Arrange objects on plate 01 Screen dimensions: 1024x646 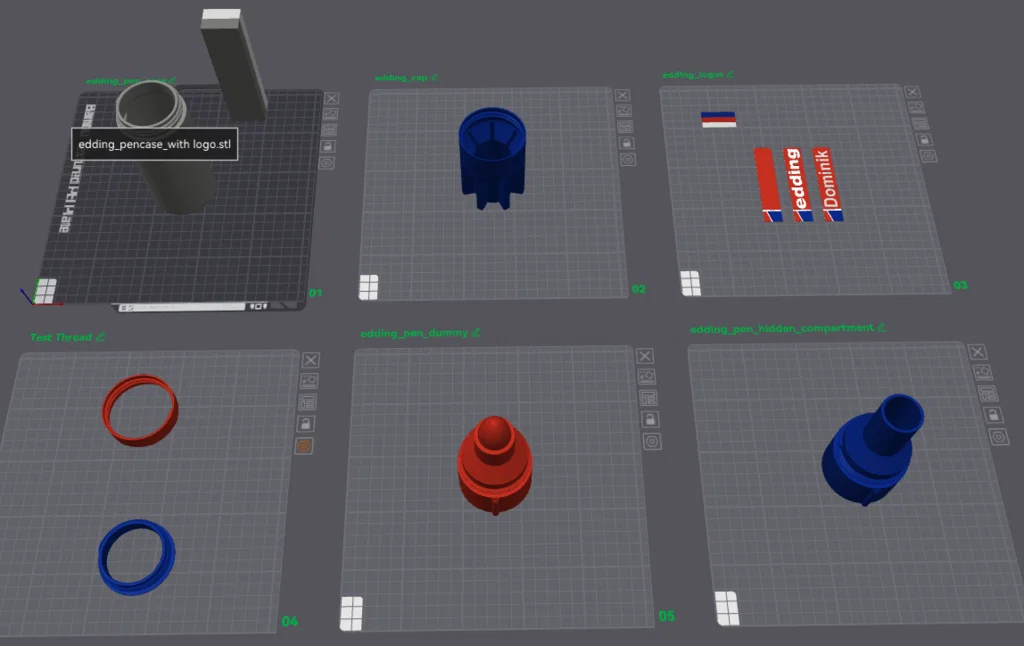tap(330, 130)
